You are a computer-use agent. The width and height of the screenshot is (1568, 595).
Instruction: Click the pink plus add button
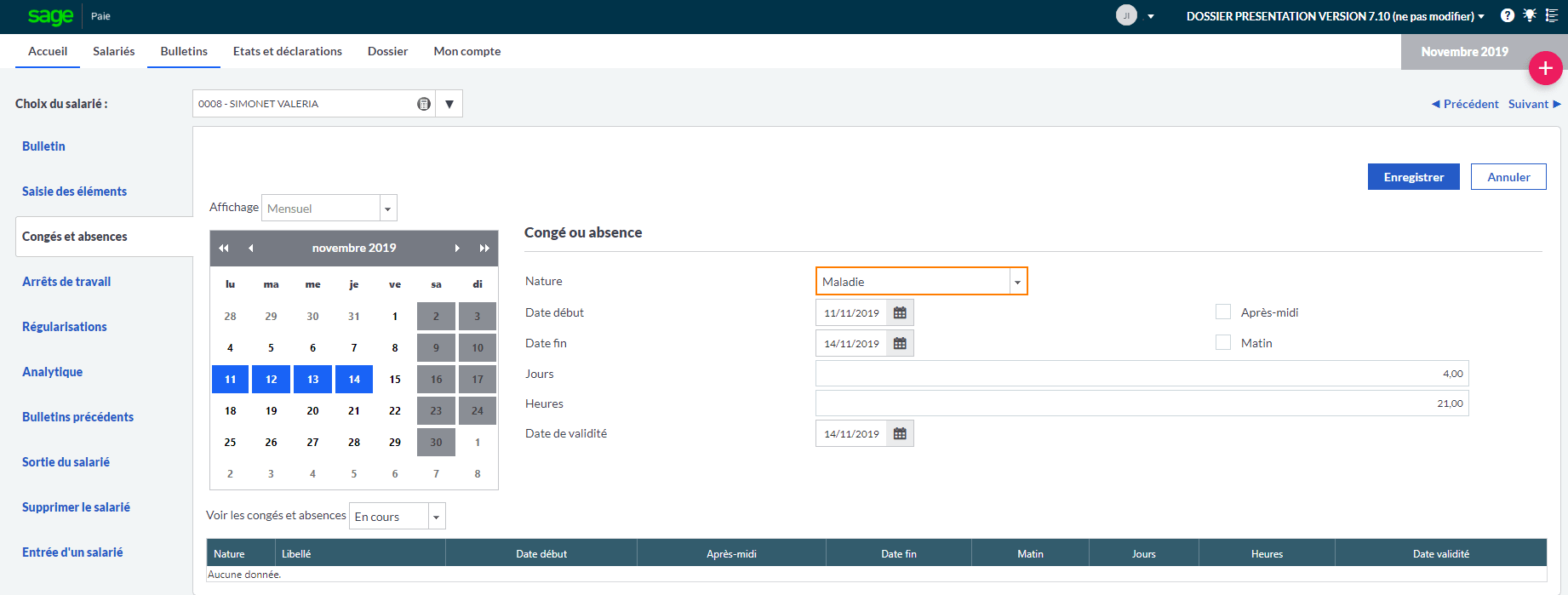(x=1546, y=68)
